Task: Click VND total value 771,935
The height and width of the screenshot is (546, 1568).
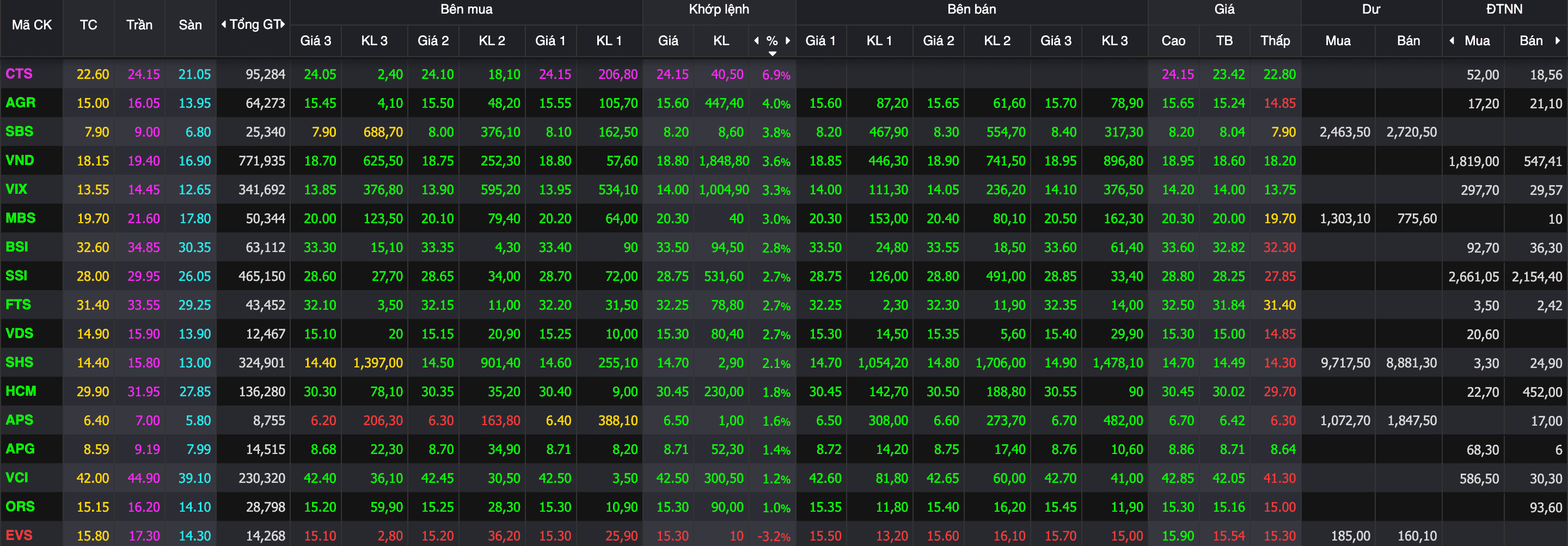Action: click(262, 161)
